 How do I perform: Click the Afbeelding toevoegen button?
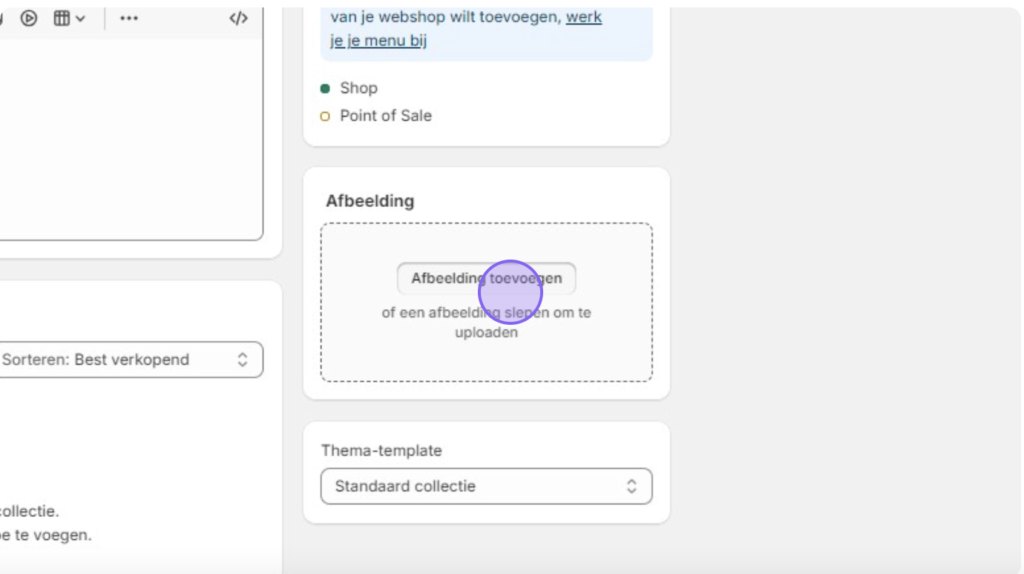coord(486,278)
